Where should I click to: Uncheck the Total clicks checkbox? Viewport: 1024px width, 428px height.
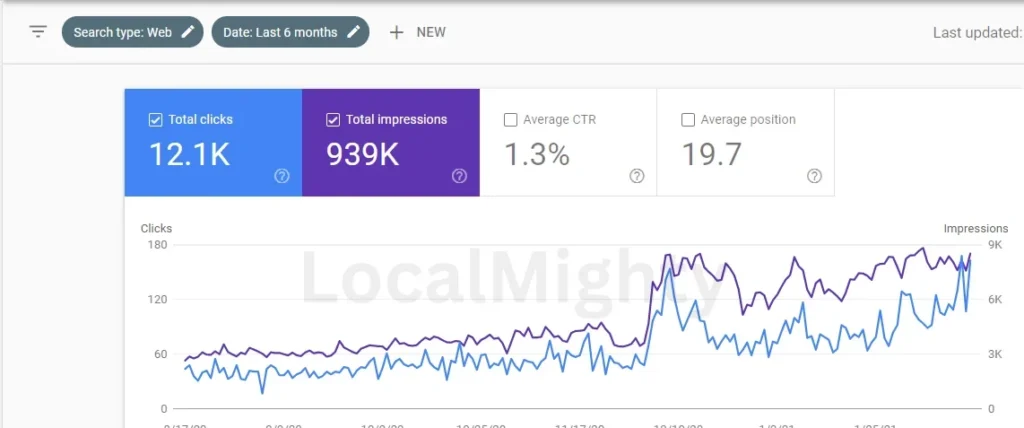coord(155,120)
